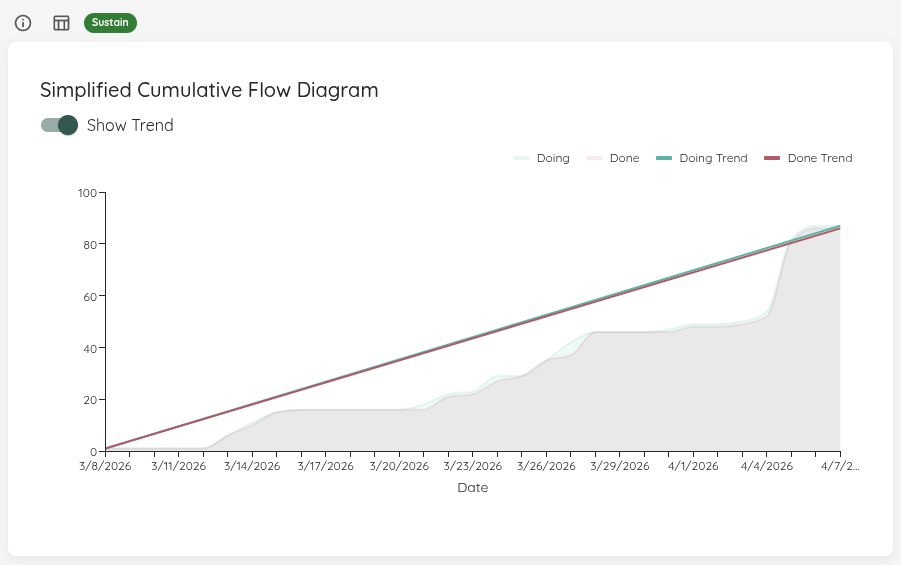This screenshot has height=565, width=901.
Task: Click the green Sustain badge
Action: 110,22
